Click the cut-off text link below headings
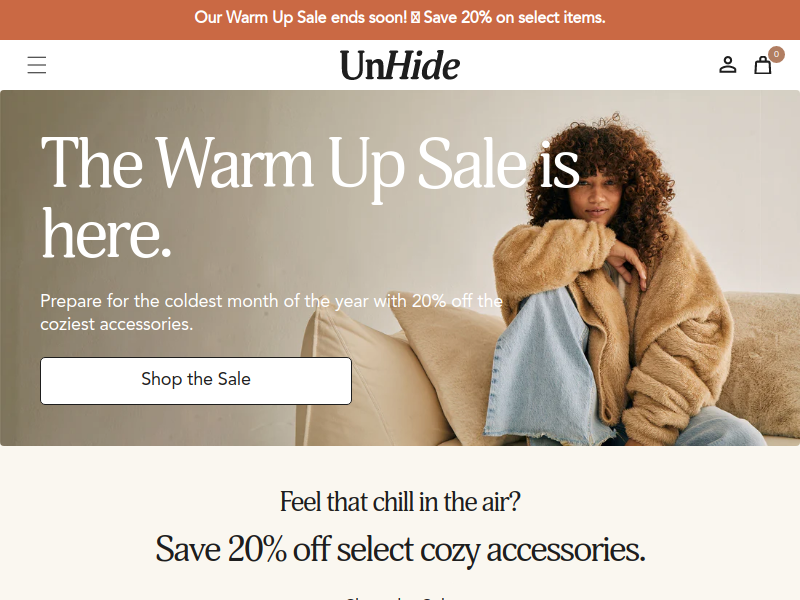Screen dimensions: 800x600 tap(400, 597)
